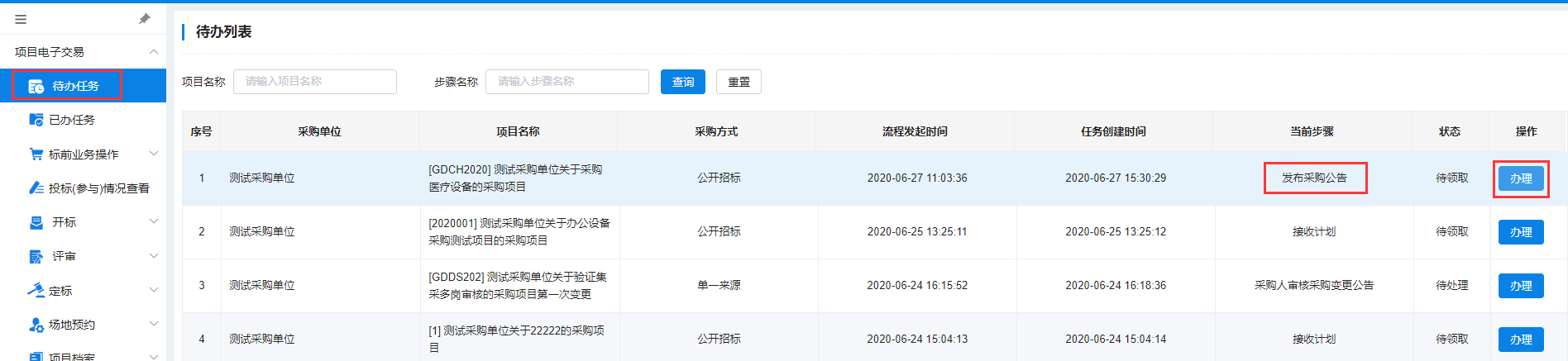
Task: Open the 已办任务 menu item
Action: click(73, 120)
